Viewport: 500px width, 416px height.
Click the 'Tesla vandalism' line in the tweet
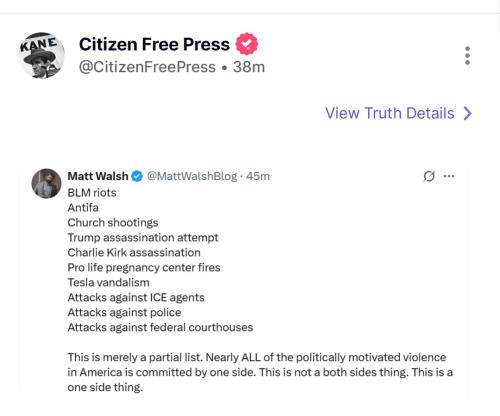(x=108, y=282)
